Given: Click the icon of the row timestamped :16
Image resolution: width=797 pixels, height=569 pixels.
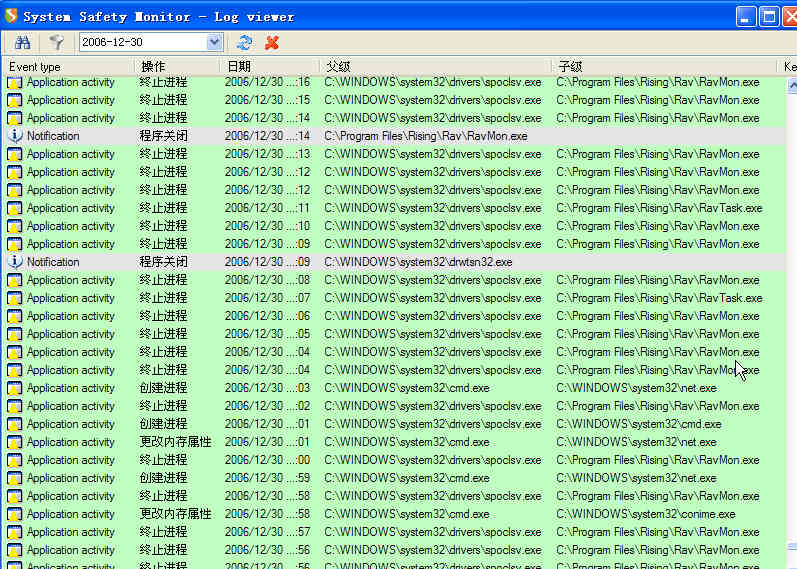Looking at the screenshot, I should [15, 82].
